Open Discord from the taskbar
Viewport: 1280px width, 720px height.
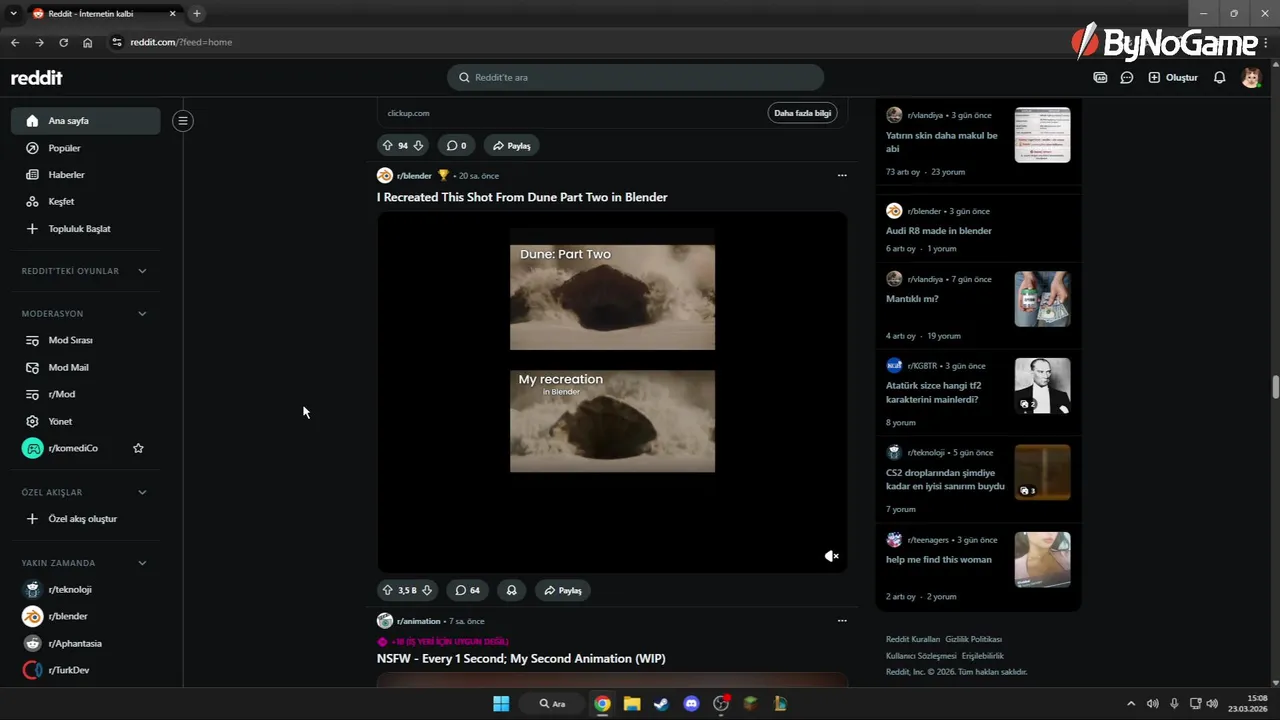click(x=691, y=704)
